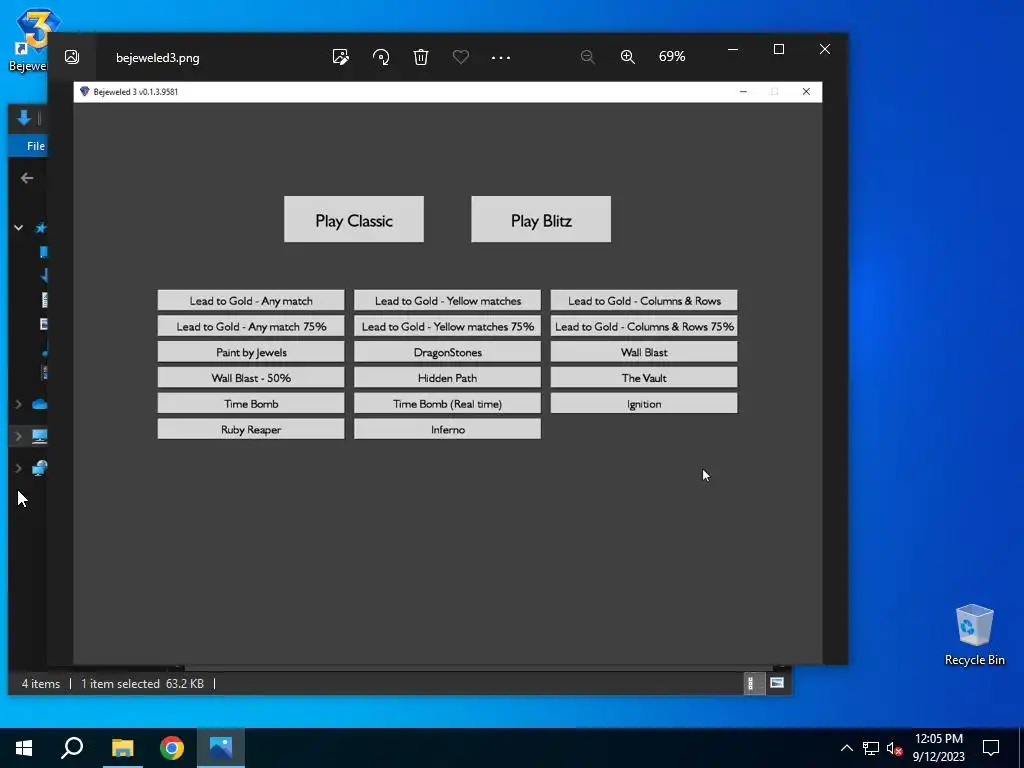Zoom in using the plus magnifier icon
This screenshot has height=768, width=1024.
tap(628, 57)
